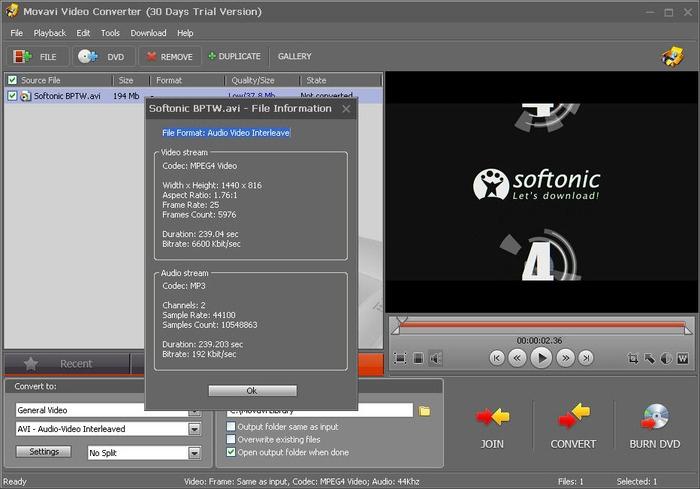700x489 pixels.
Task: Expand the General Video category dropdown
Action: click(x=195, y=411)
